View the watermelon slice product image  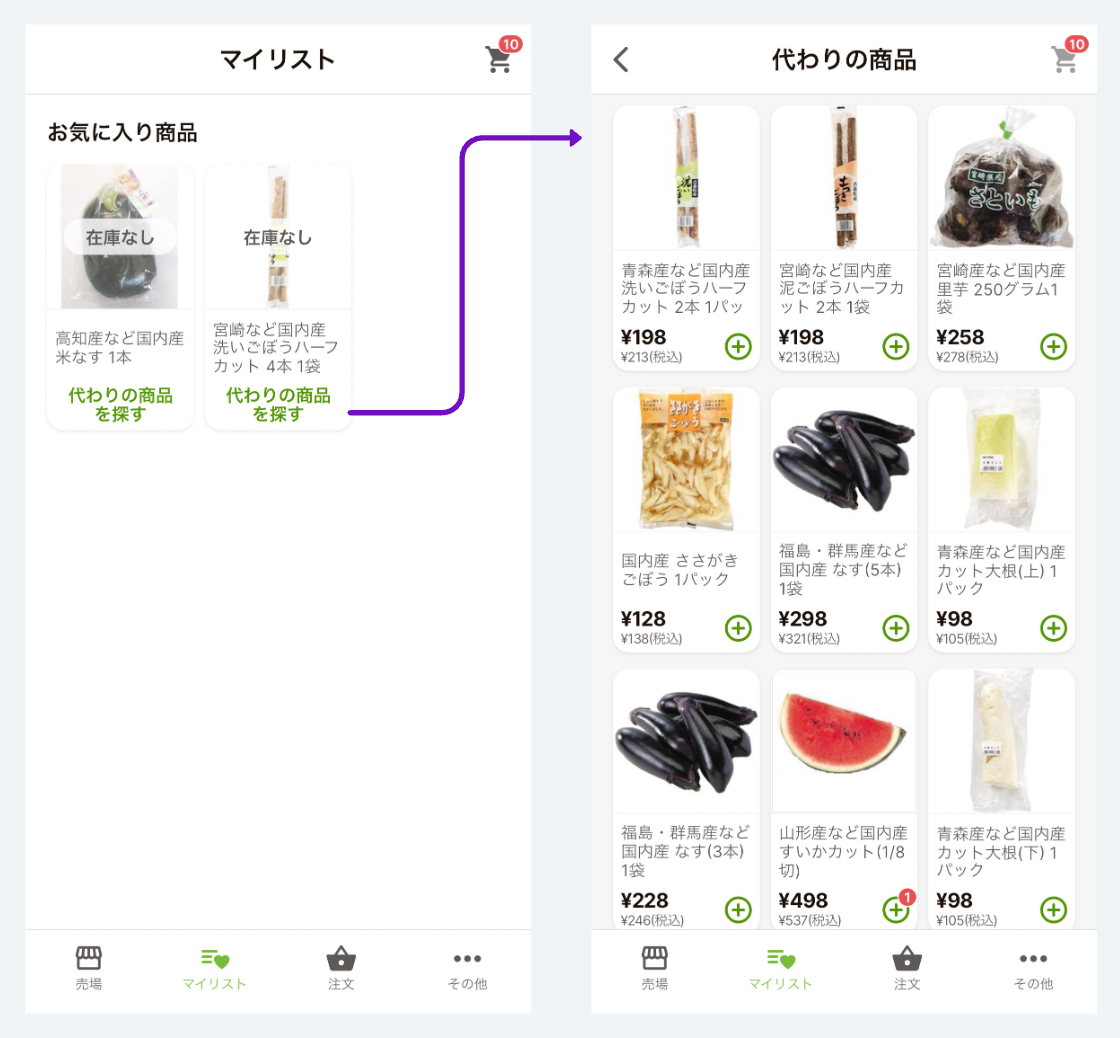[844, 741]
